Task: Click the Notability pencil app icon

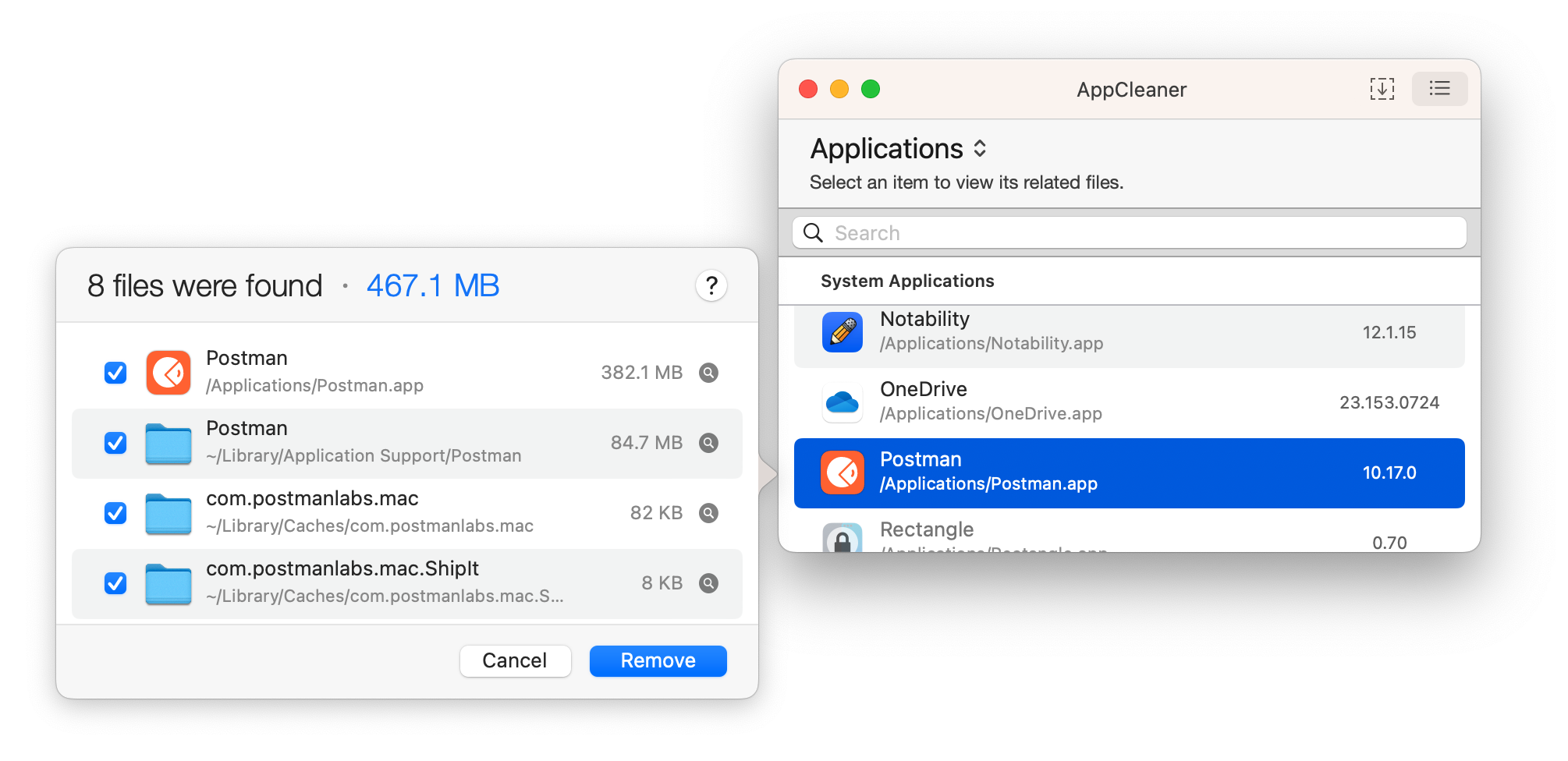Action: (x=843, y=332)
